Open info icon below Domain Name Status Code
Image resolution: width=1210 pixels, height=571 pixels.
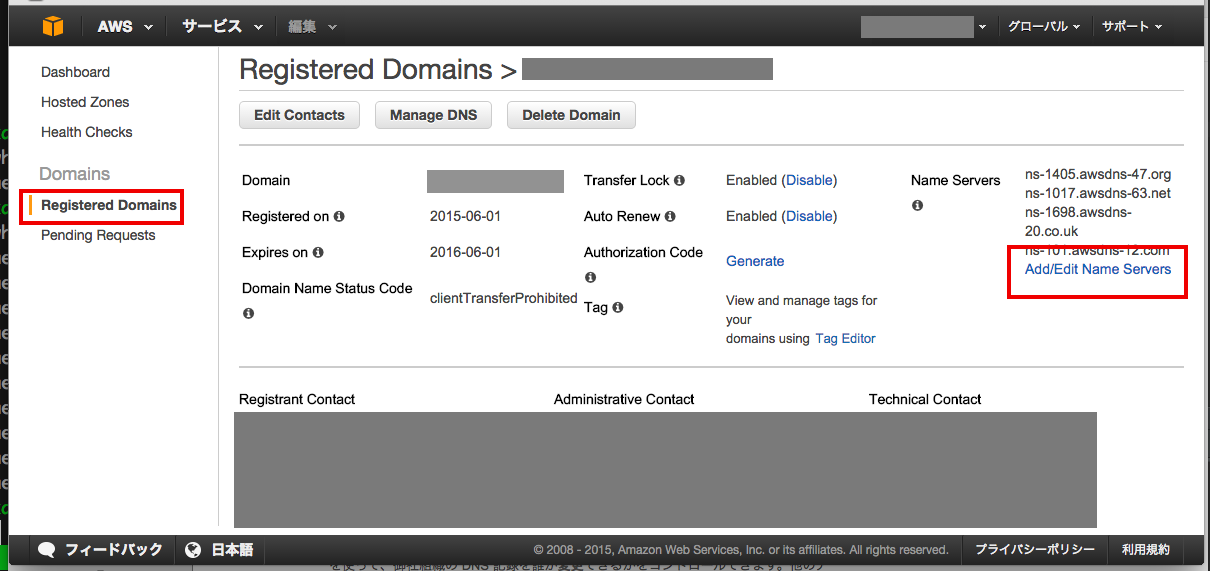(x=248, y=313)
